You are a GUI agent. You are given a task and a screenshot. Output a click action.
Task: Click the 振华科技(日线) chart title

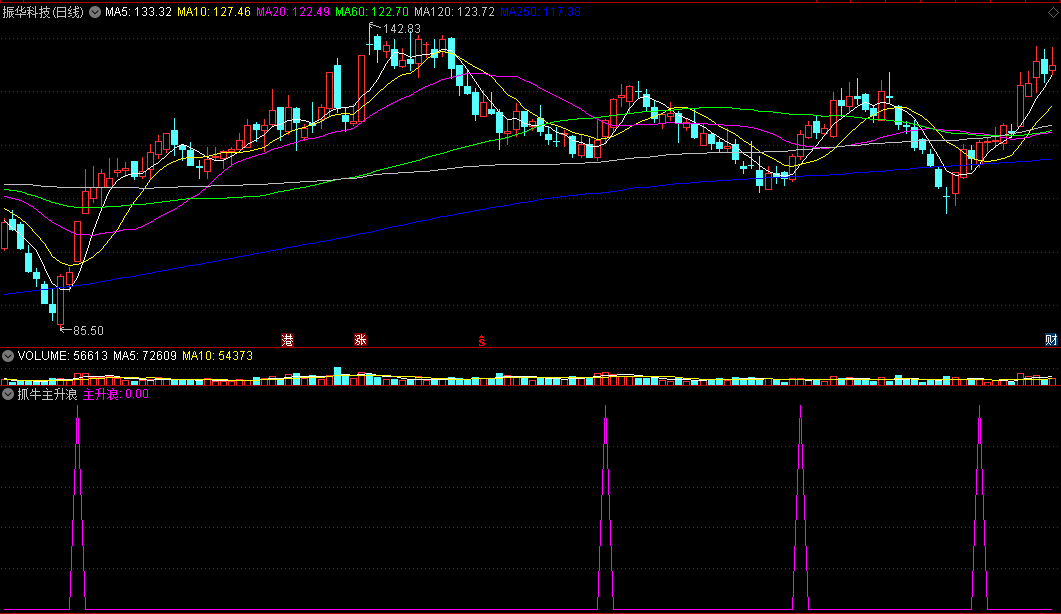coord(43,12)
